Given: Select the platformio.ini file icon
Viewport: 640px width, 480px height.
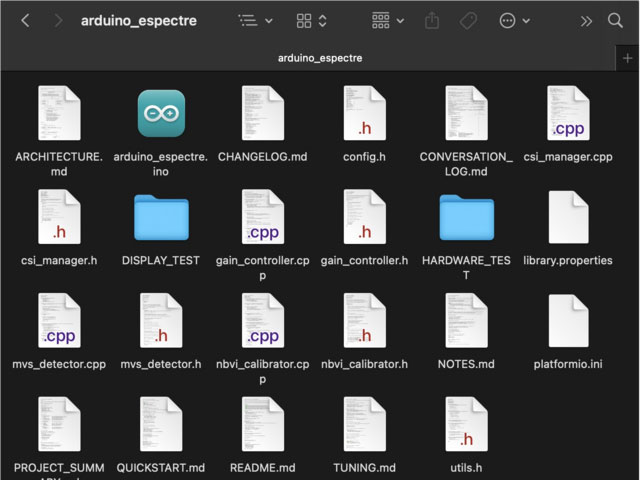Looking at the screenshot, I should pos(569,320).
